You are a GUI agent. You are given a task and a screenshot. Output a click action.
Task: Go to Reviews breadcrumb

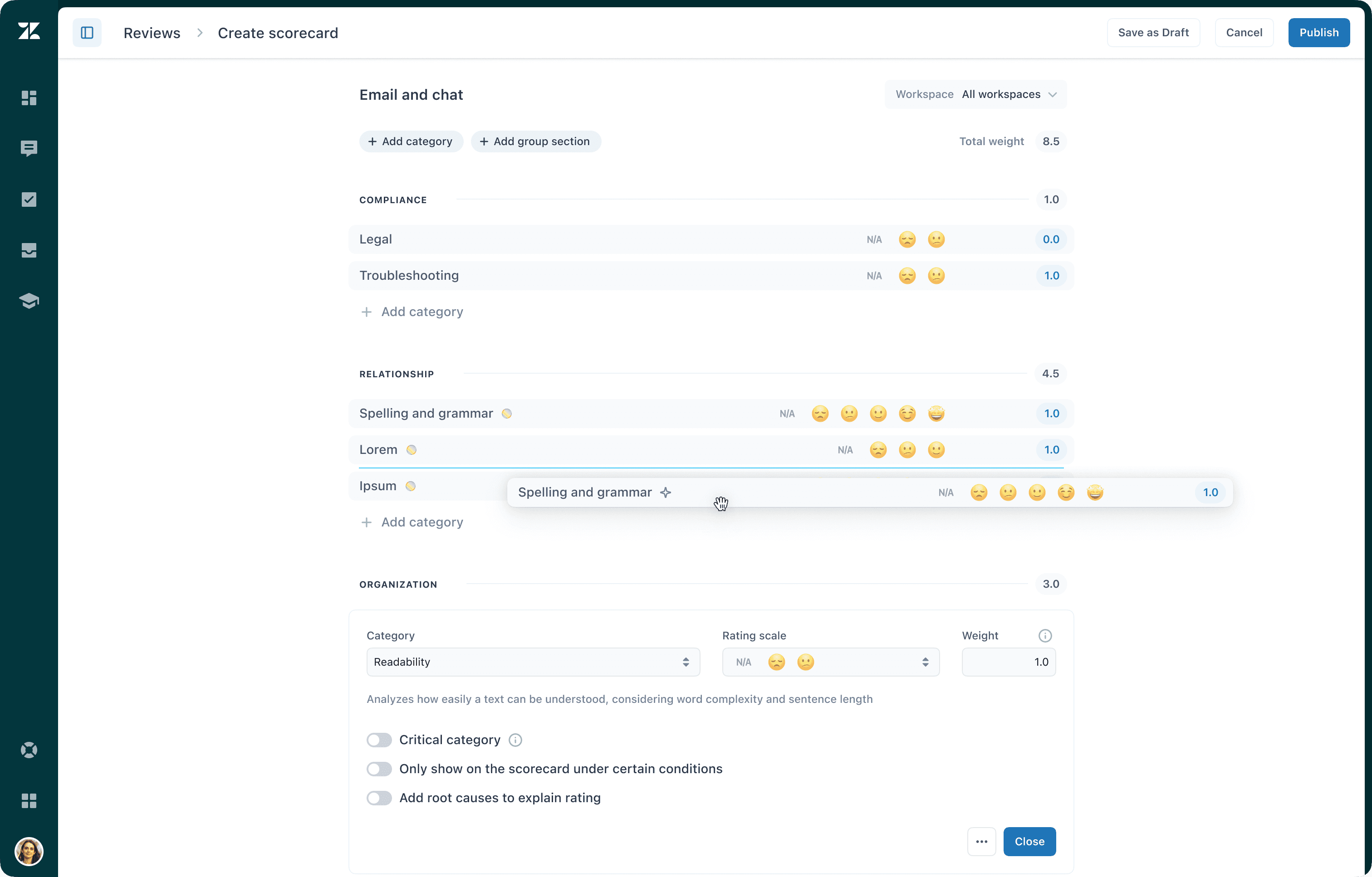tap(152, 33)
